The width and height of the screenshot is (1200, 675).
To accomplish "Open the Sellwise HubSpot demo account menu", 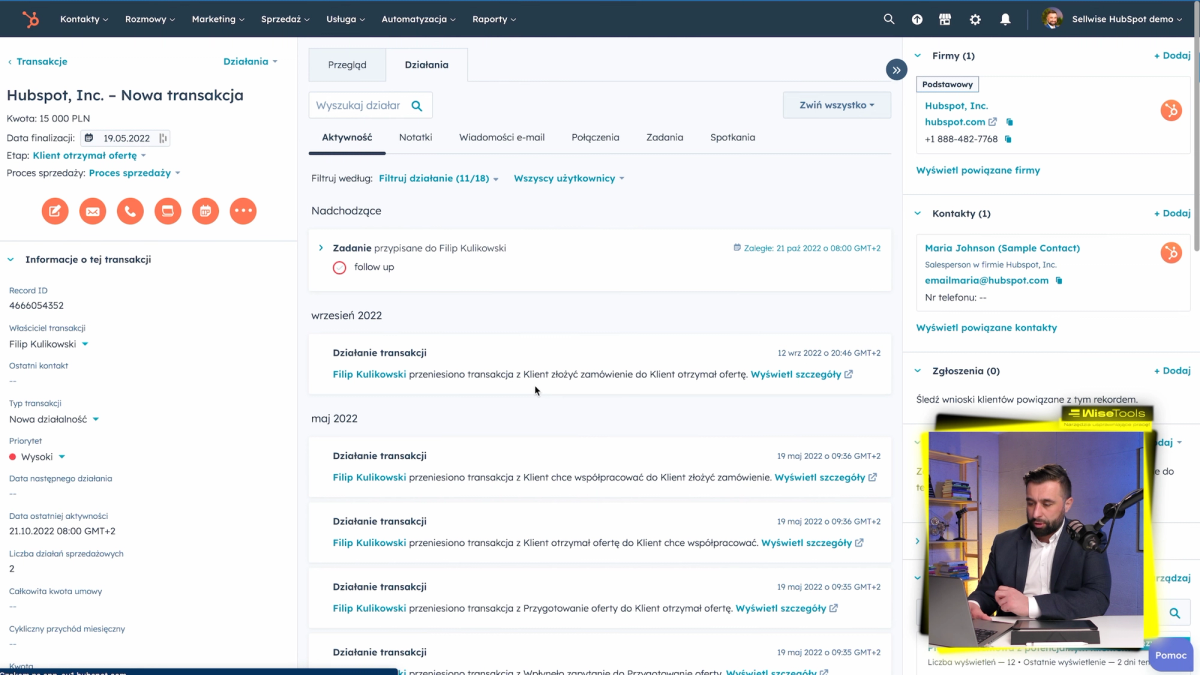I will [x=1128, y=19].
